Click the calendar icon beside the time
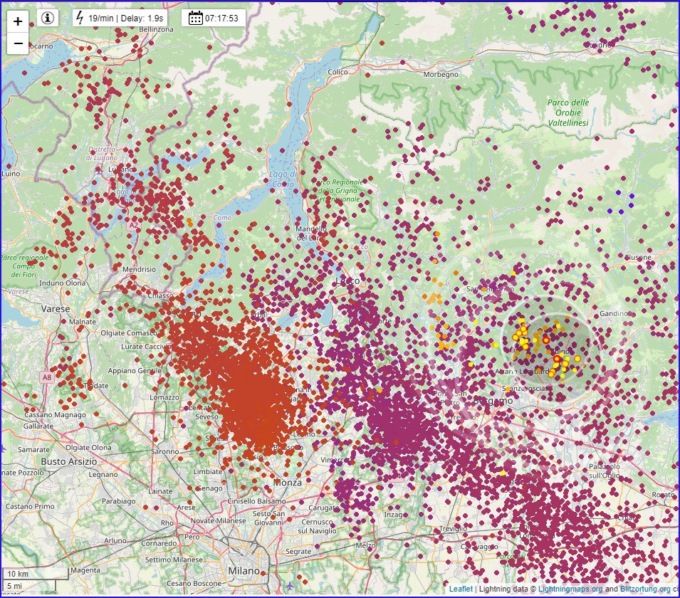The width and height of the screenshot is (680, 598). [x=195, y=17]
